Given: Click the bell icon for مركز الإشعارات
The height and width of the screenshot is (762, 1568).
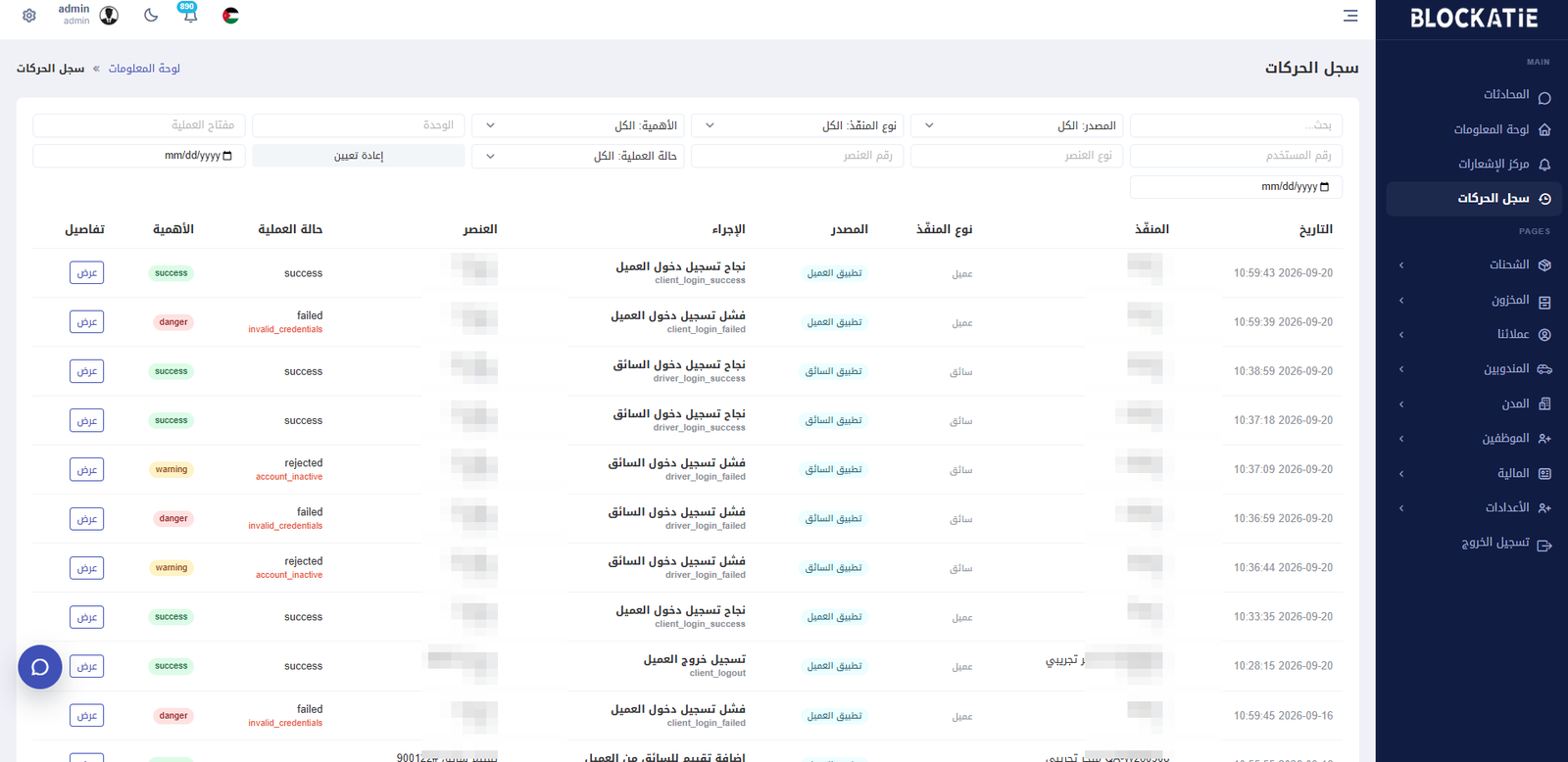Looking at the screenshot, I should [x=1544, y=165].
